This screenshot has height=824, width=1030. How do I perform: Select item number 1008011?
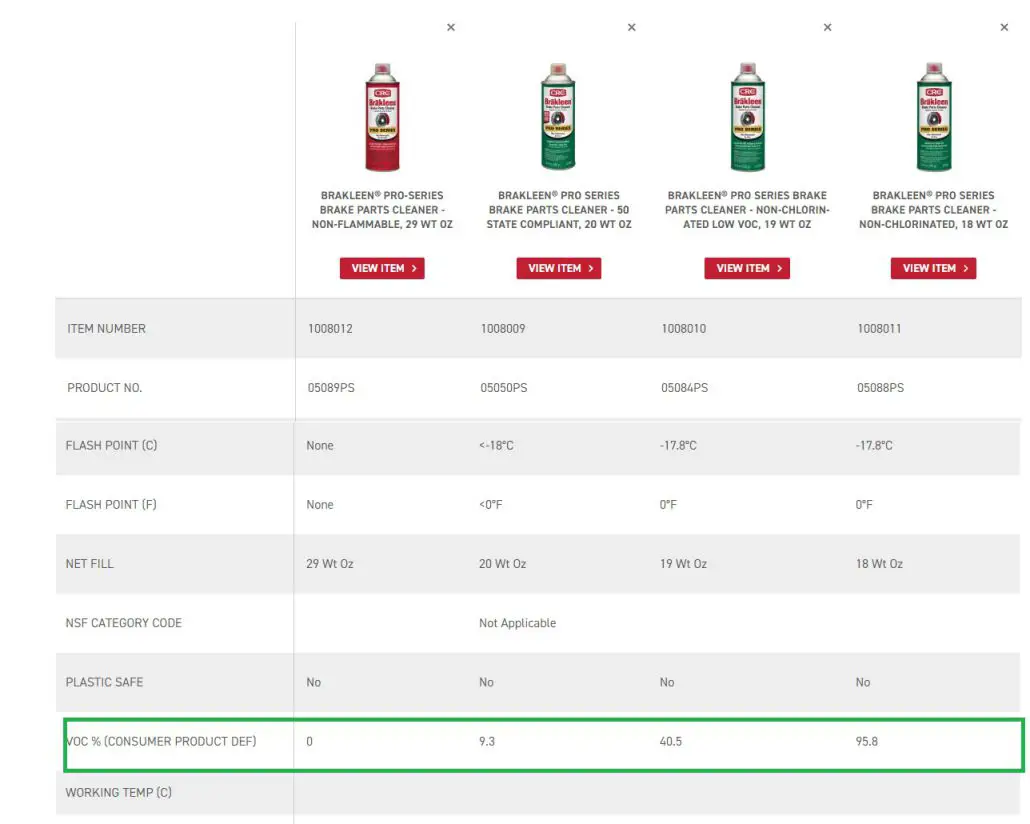pos(880,329)
